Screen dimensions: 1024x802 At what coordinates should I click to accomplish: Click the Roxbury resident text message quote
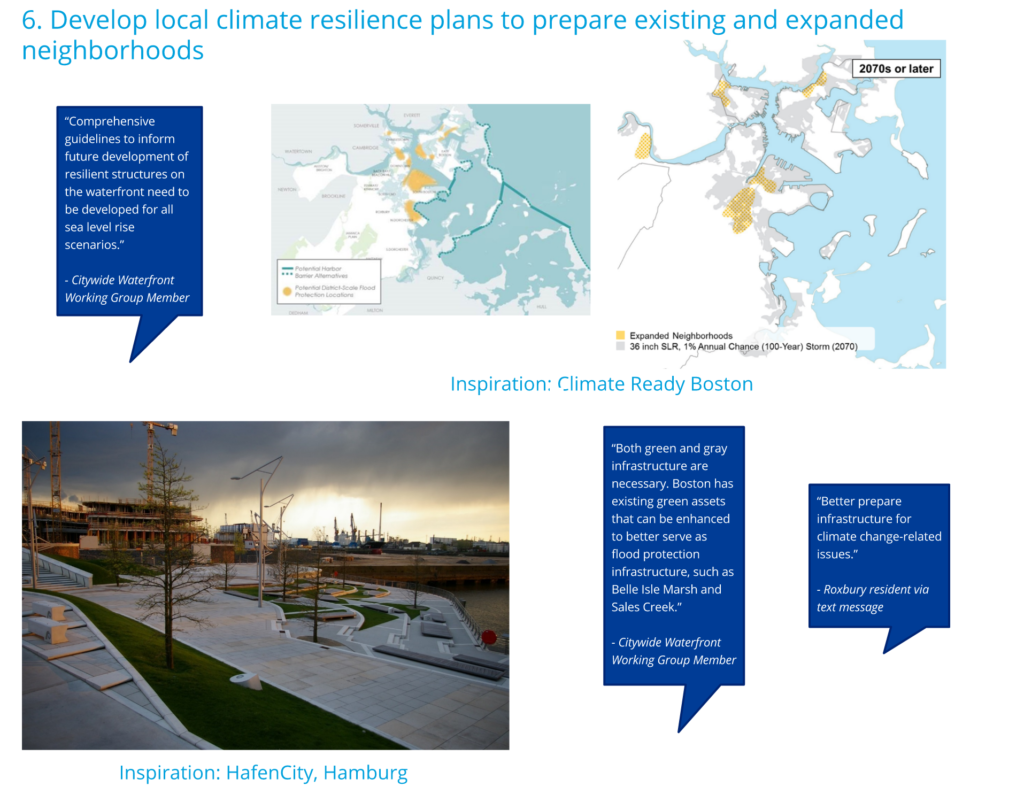point(878,555)
